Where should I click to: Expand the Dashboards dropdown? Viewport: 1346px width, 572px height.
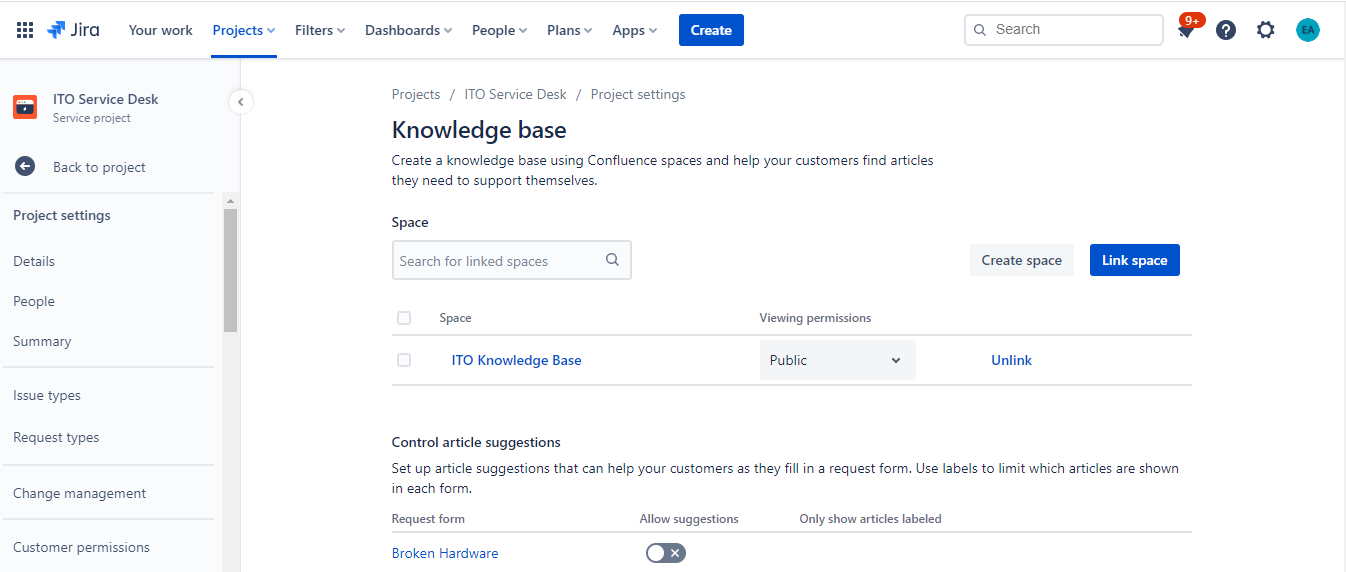coord(408,30)
